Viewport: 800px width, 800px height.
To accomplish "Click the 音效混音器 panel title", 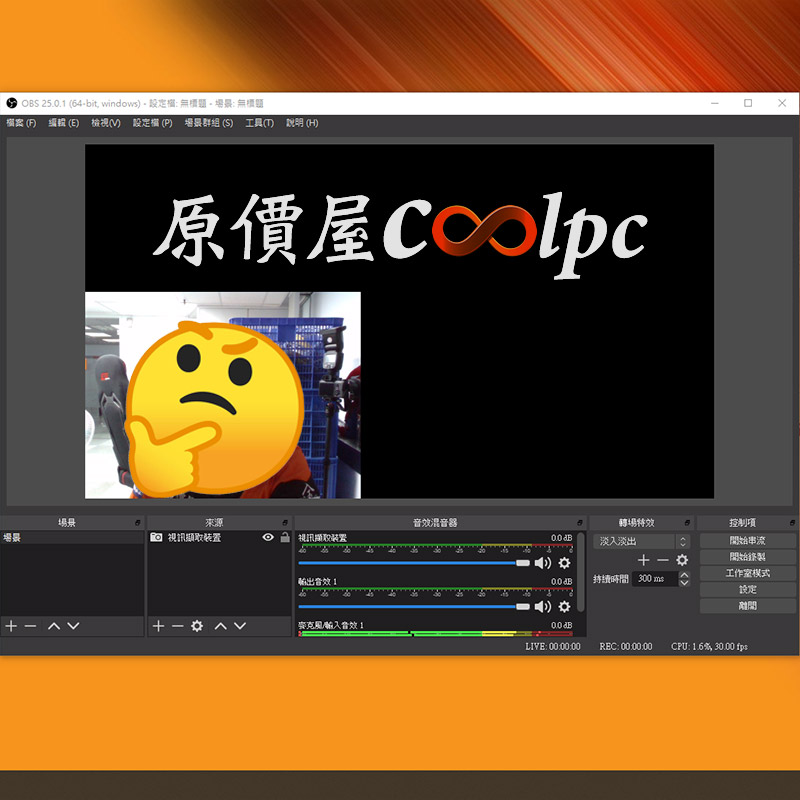I will pos(435,522).
